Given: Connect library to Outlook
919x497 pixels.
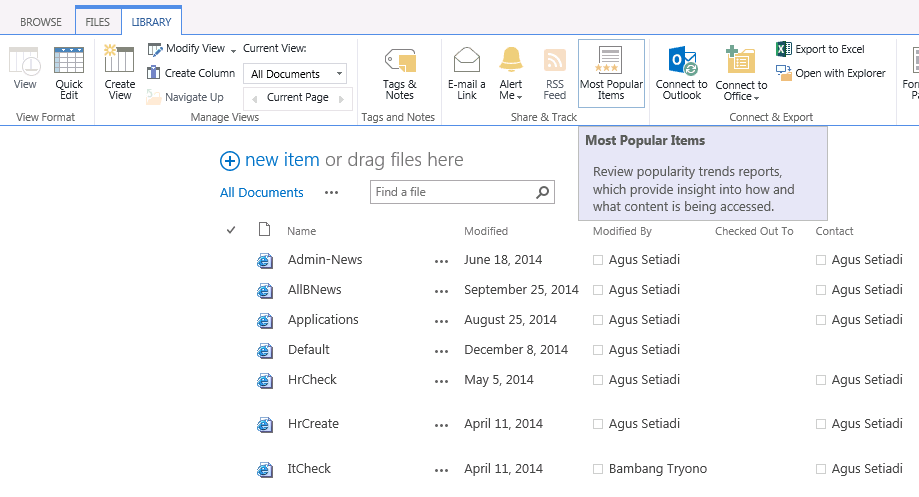Looking at the screenshot, I should pyautogui.click(x=682, y=74).
